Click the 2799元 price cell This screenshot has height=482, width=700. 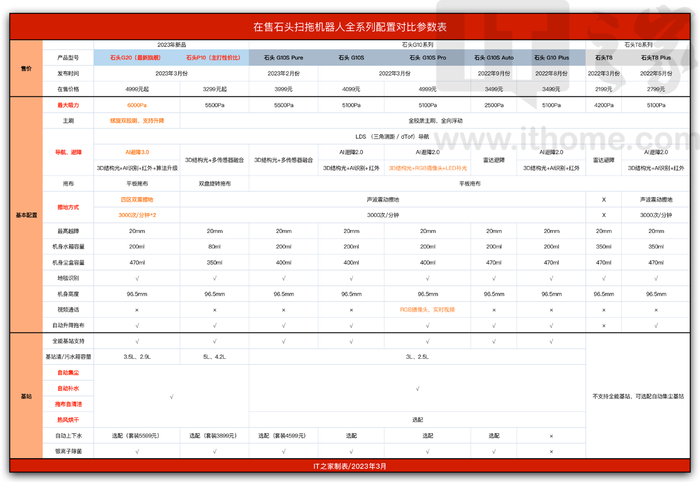[x=656, y=89]
